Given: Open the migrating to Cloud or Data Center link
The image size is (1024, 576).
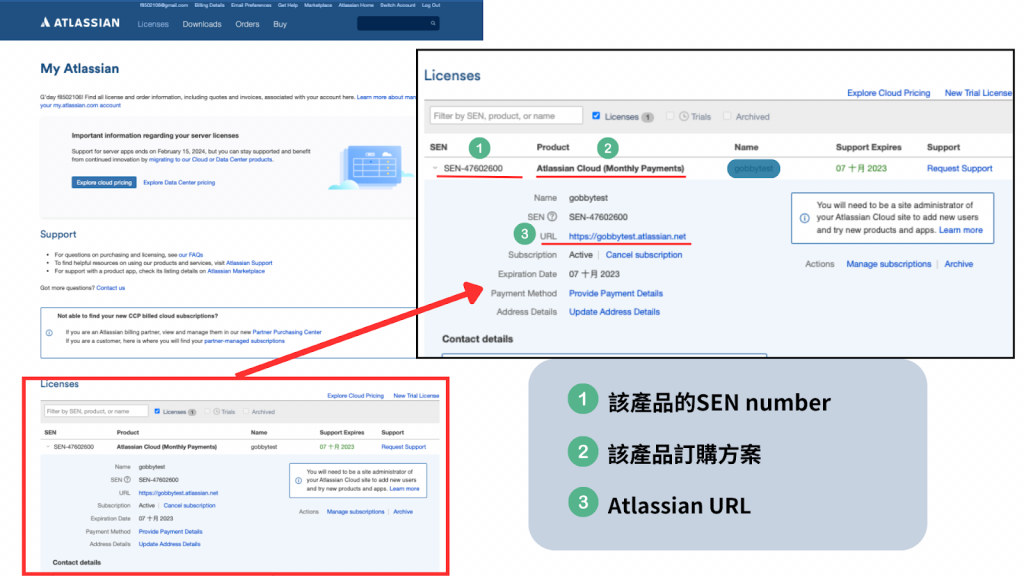Looking at the screenshot, I should click(211, 159).
